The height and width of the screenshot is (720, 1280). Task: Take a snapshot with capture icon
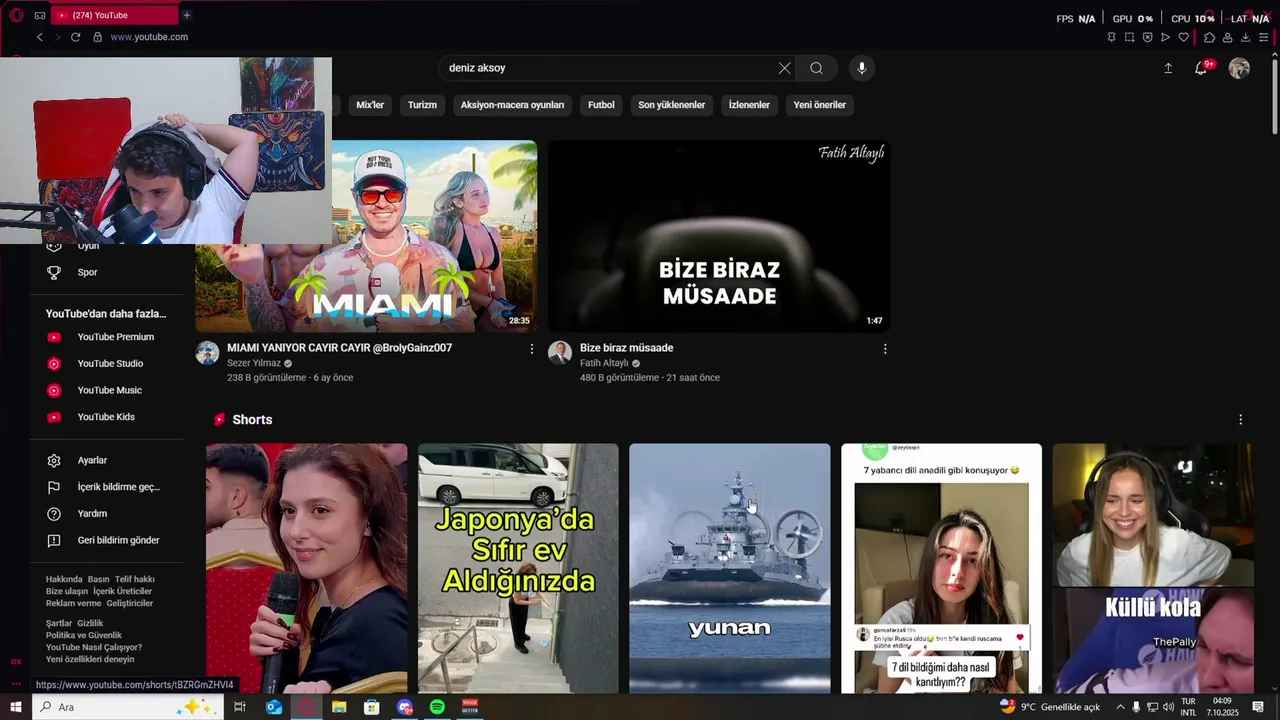(1129, 37)
